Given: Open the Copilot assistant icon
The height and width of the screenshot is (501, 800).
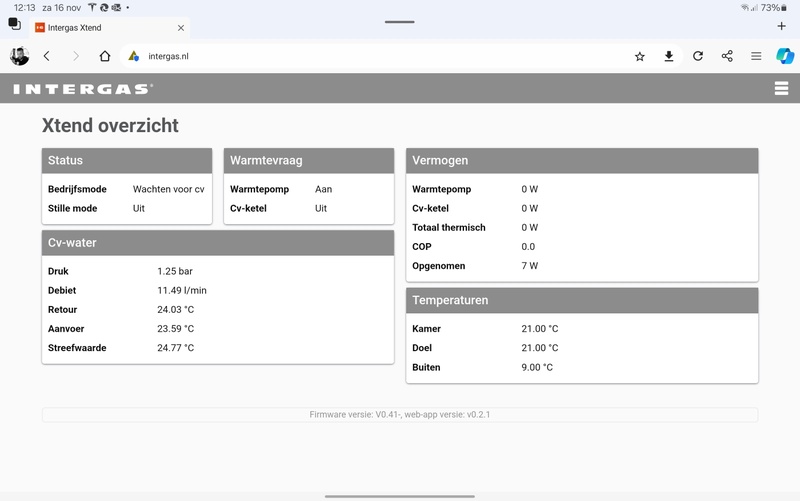Looking at the screenshot, I should coord(785,56).
